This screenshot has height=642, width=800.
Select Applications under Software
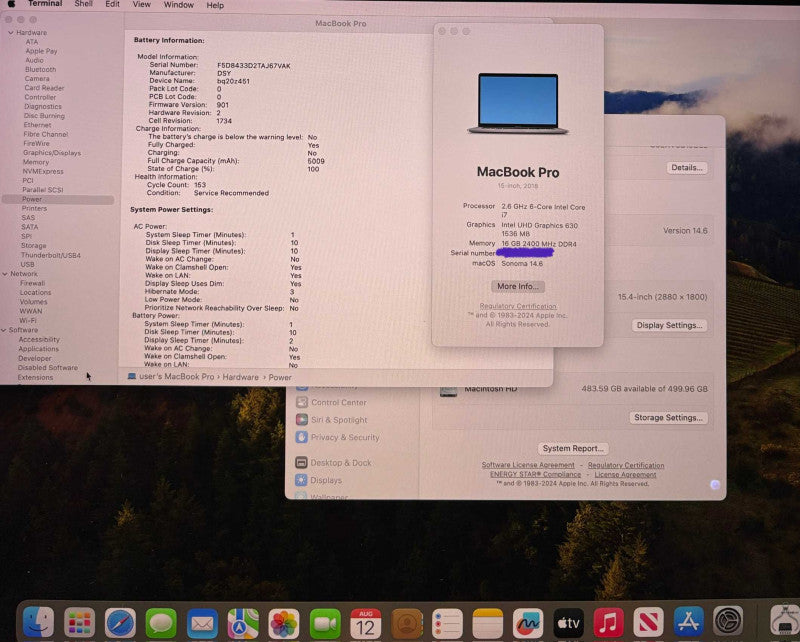pos(38,349)
